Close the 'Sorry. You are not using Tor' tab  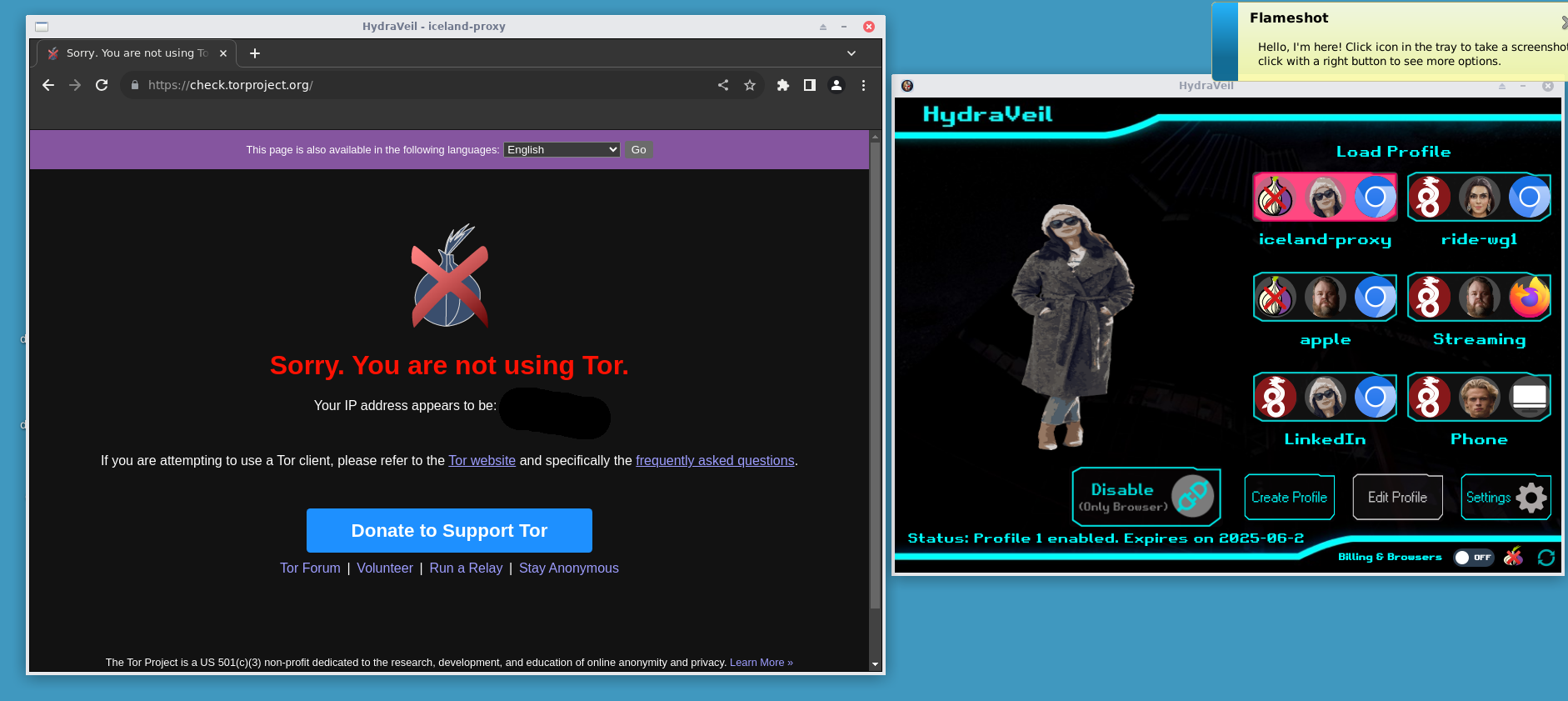click(x=223, y=53)
